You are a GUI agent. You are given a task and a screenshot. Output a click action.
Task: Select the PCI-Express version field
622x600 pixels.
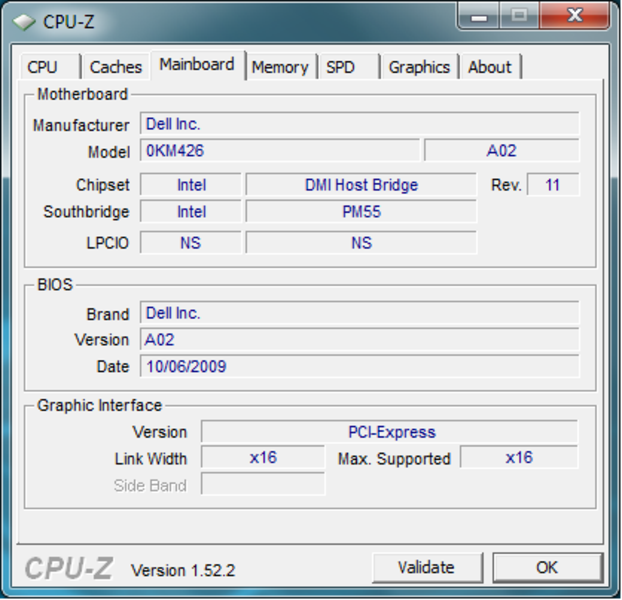coord(389,431)
